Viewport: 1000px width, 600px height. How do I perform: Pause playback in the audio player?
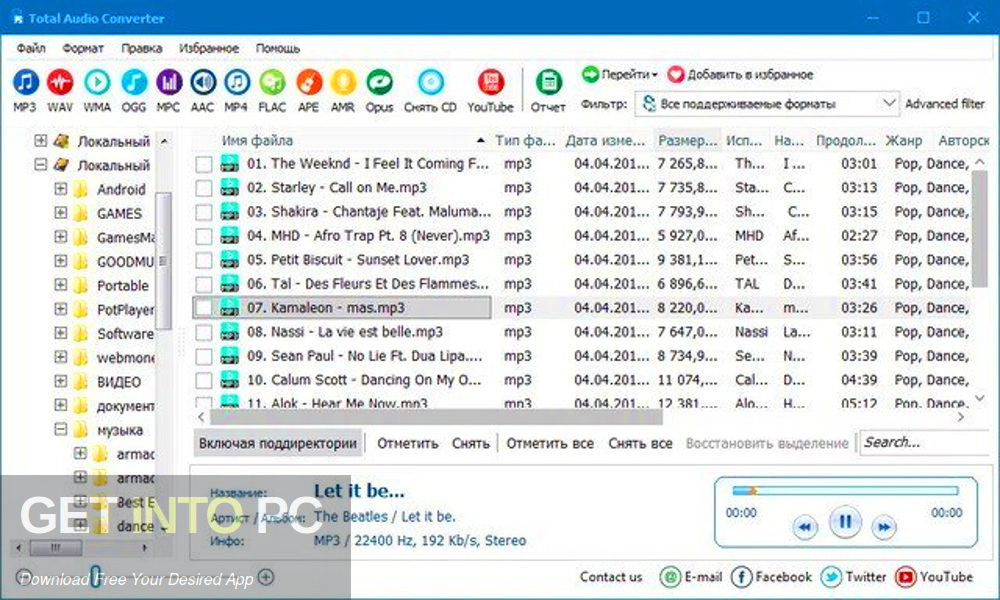[845, 521]
